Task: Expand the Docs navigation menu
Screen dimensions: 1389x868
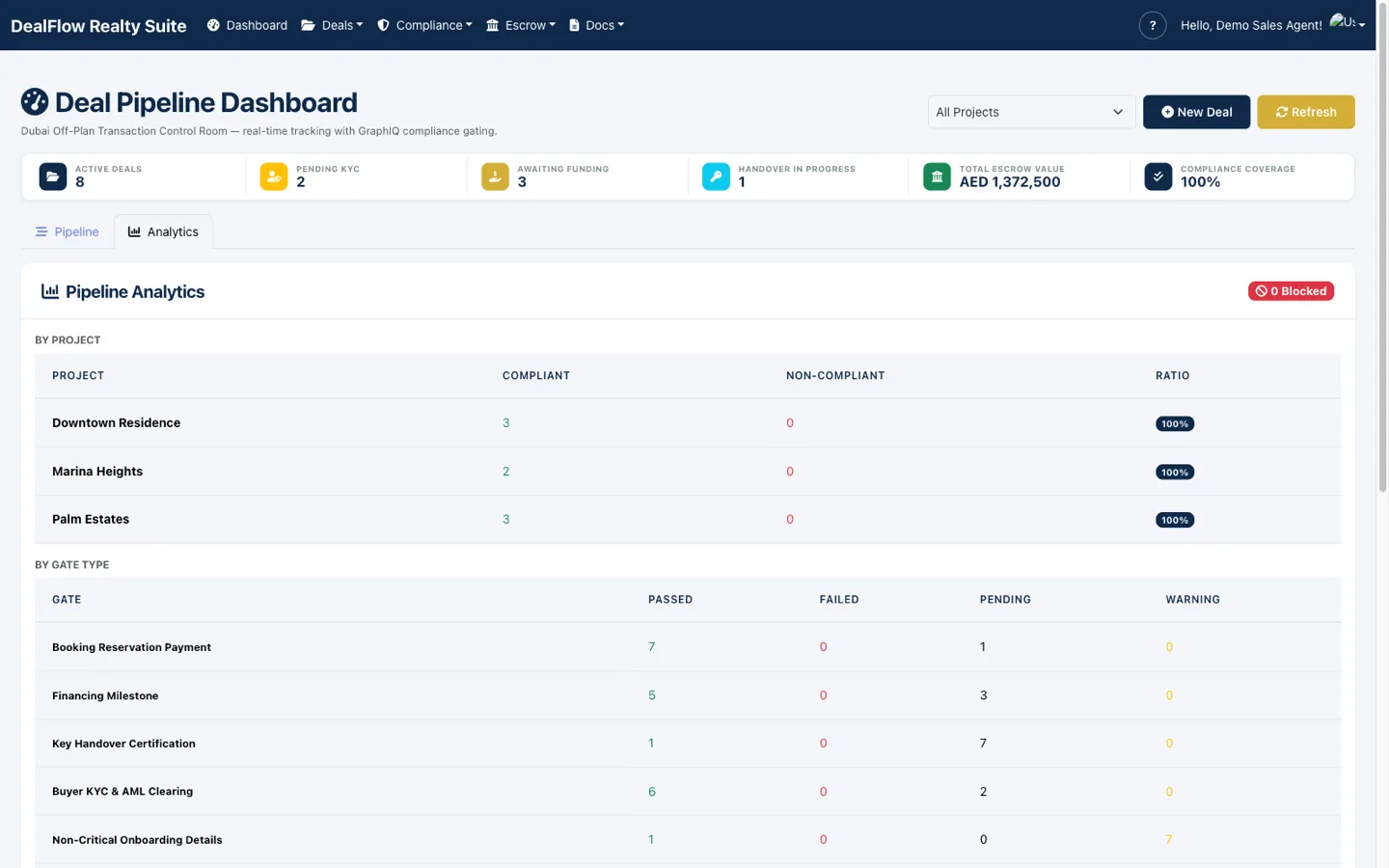Action: tap(596, 25)
